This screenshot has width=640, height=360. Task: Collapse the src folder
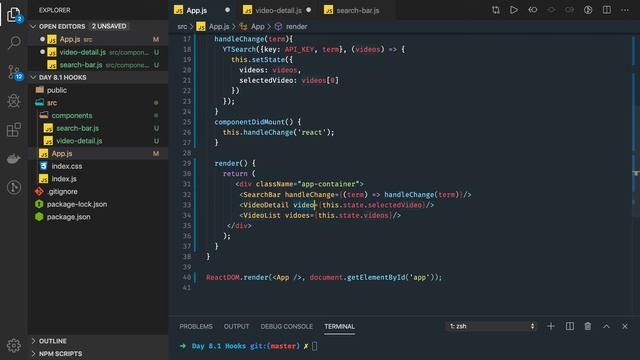[x=98, y=102]
